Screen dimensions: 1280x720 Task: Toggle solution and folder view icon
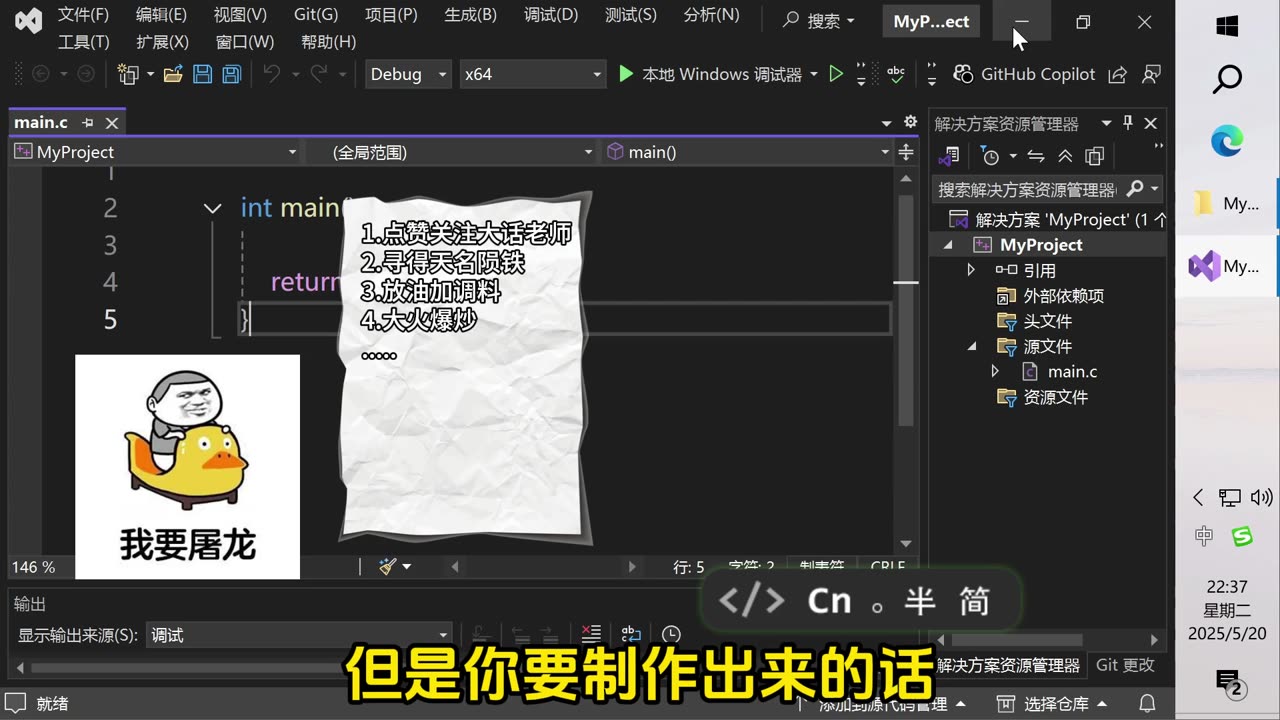949,156
